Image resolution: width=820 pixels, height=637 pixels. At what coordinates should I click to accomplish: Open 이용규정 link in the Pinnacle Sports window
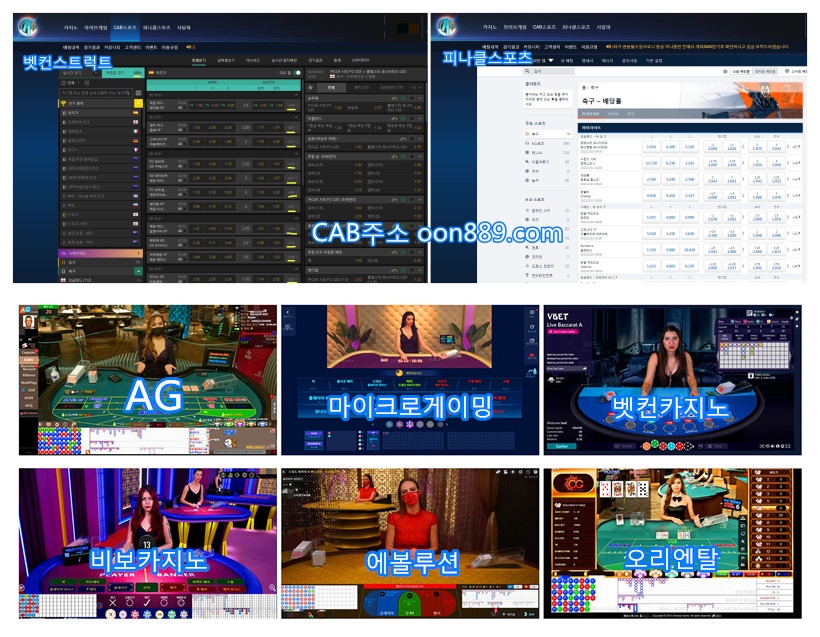(589, 47)
